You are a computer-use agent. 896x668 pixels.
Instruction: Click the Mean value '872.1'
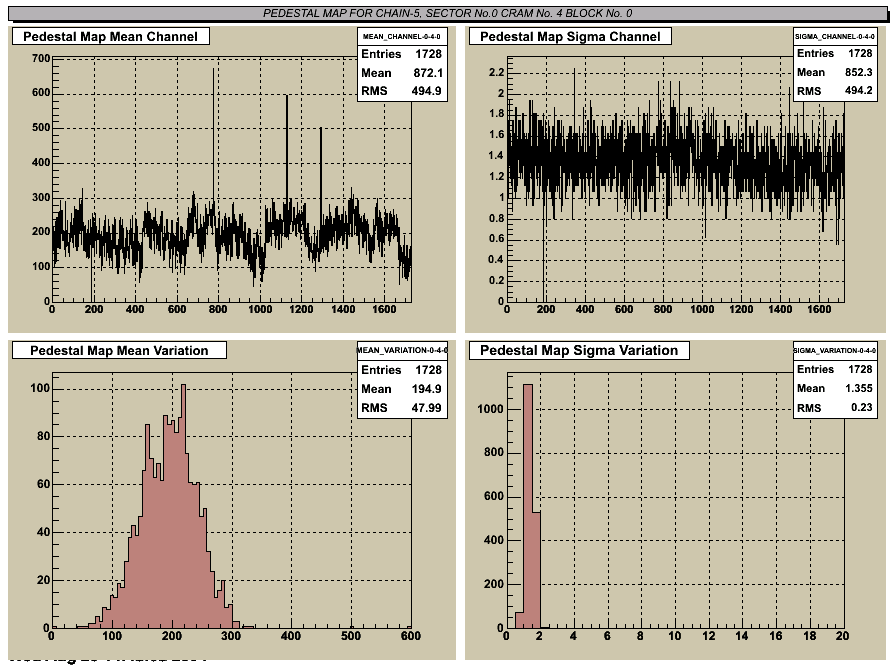[x=428, y=73]
